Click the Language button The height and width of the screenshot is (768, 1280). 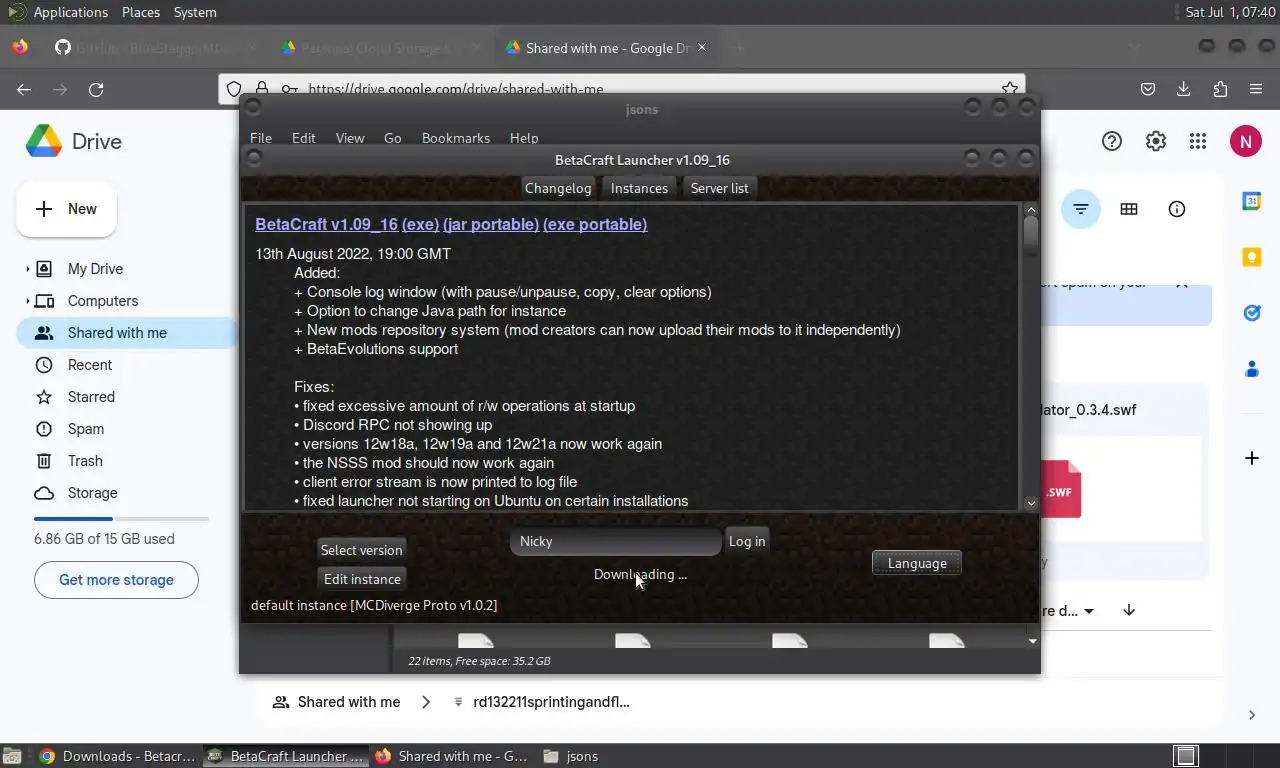point(917,563)
